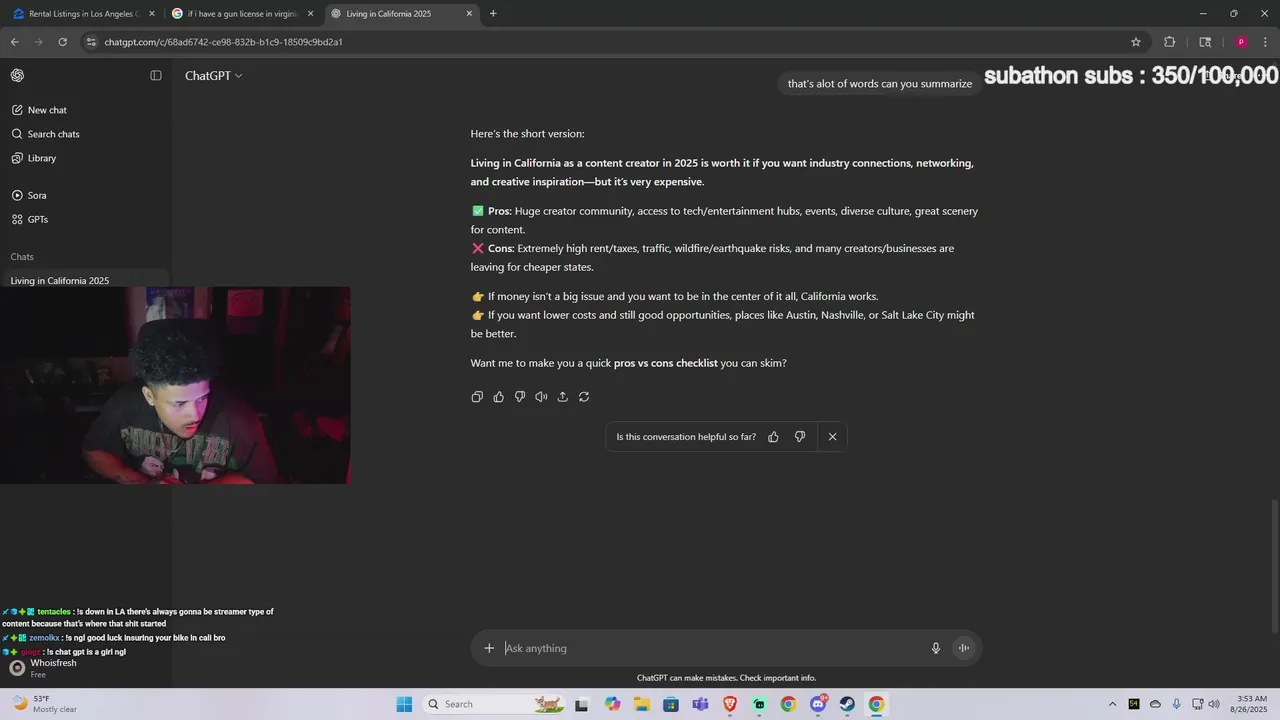
Task: Bookmark this page with star icon
Action: click(1136, 42)
